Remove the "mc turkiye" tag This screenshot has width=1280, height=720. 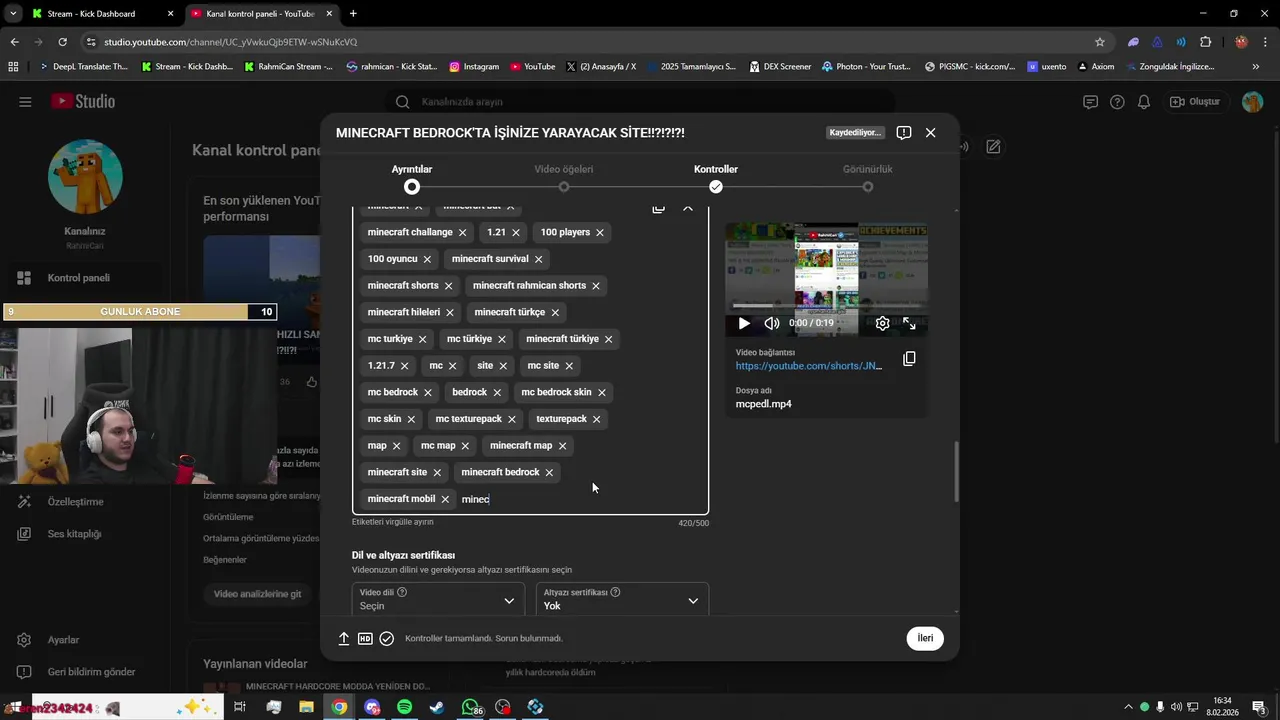point(422,339)
